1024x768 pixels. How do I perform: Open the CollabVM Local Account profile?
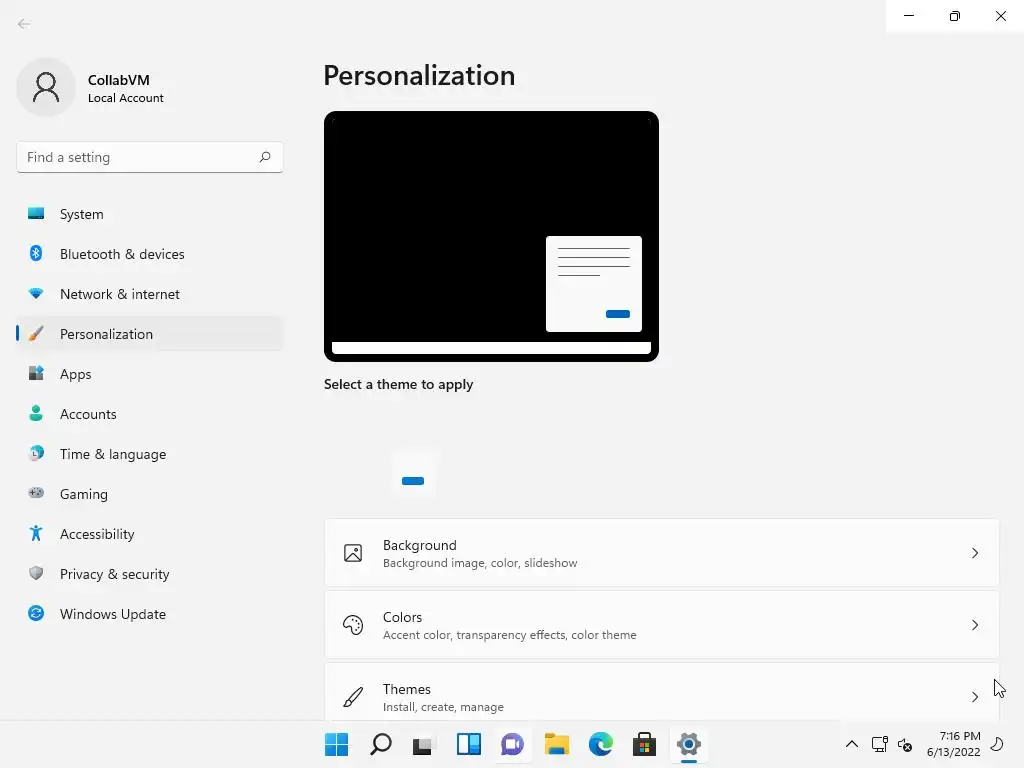91,88
